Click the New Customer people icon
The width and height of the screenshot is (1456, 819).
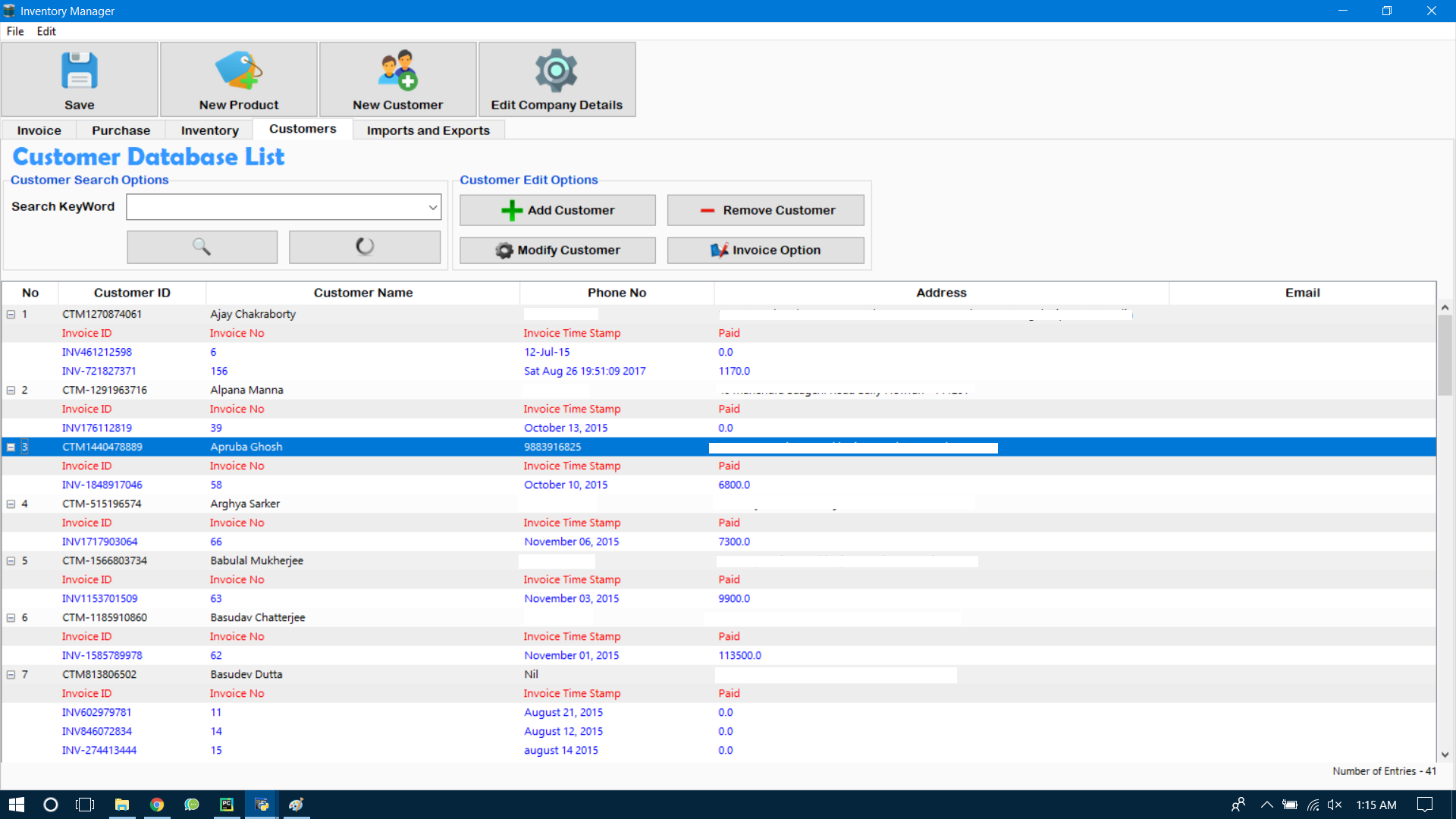click(x=398, y=71)
